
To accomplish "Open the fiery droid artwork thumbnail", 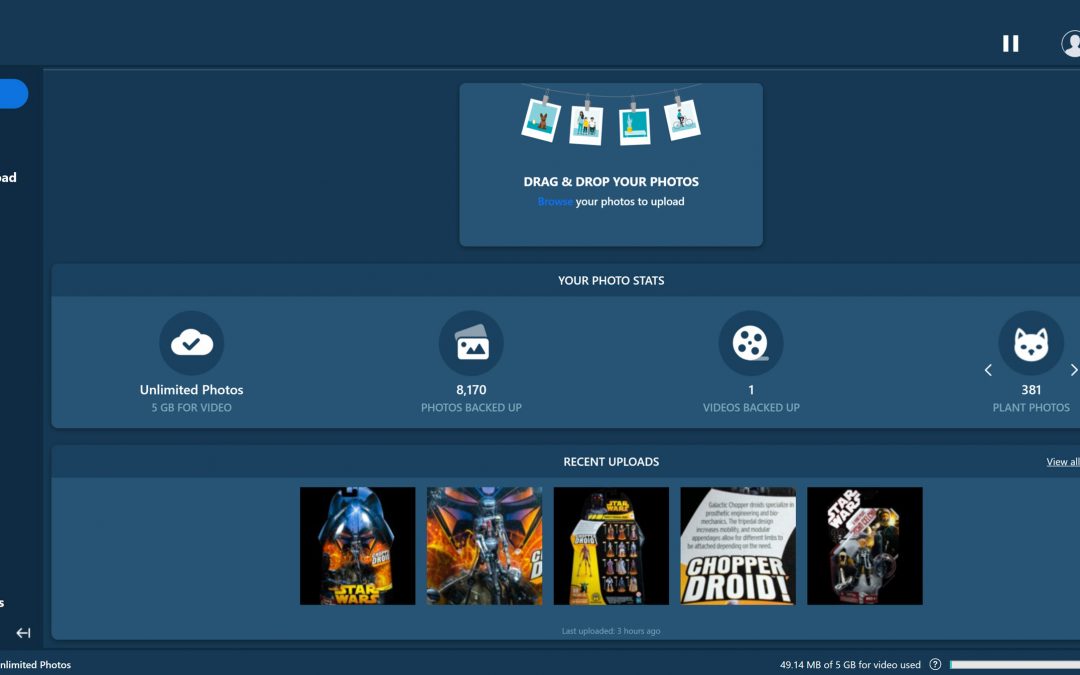I will tap(484, 546).
